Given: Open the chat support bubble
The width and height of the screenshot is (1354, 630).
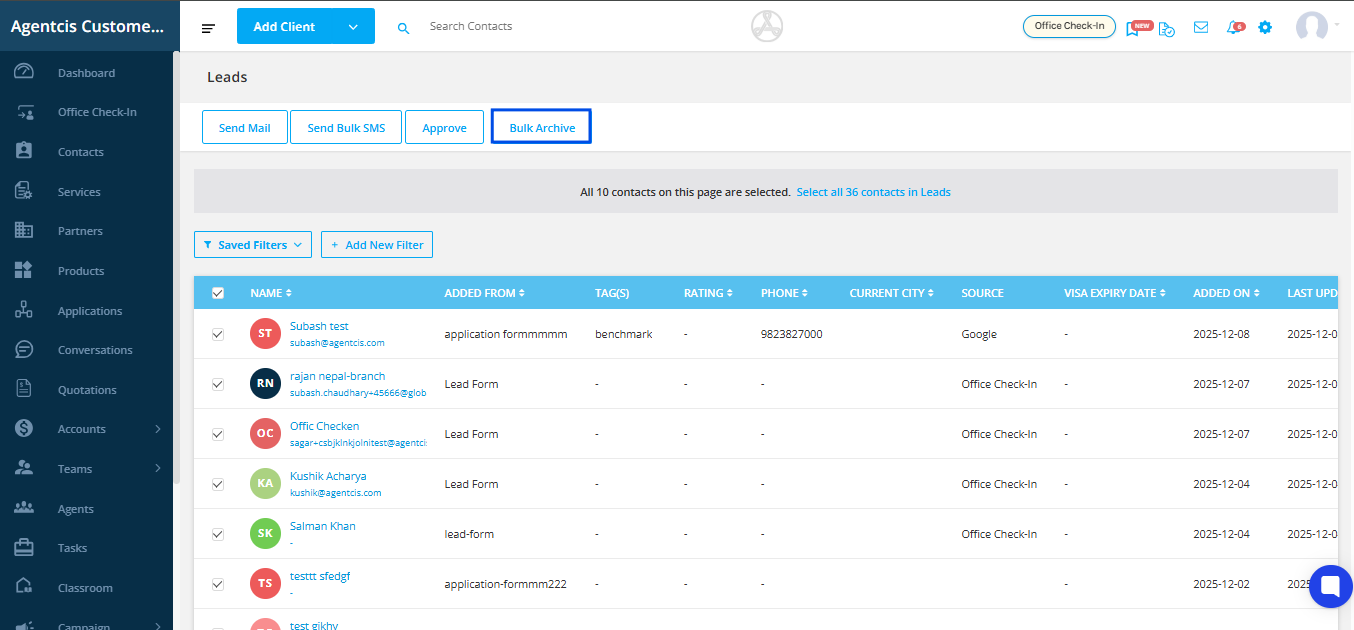Looking at the screenshot, I should point(1330,586).
